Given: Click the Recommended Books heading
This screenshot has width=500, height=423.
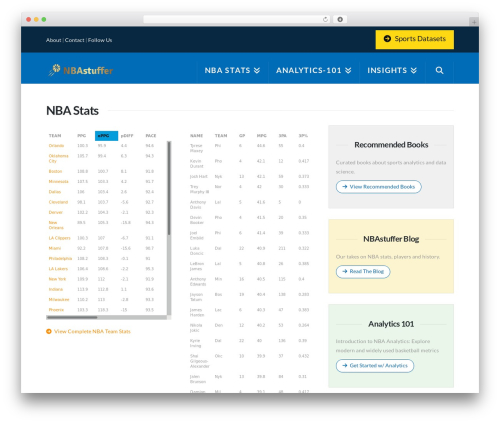Looking at the screenshot, I should pyautogui.click(x=391, y=145).
